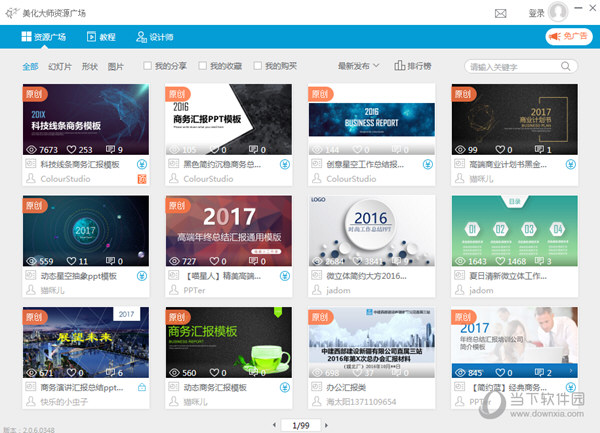The width and height of the screenshot is (600, 433).
Task: Click the title 夏日清新微立体工作
Action: 508,276
